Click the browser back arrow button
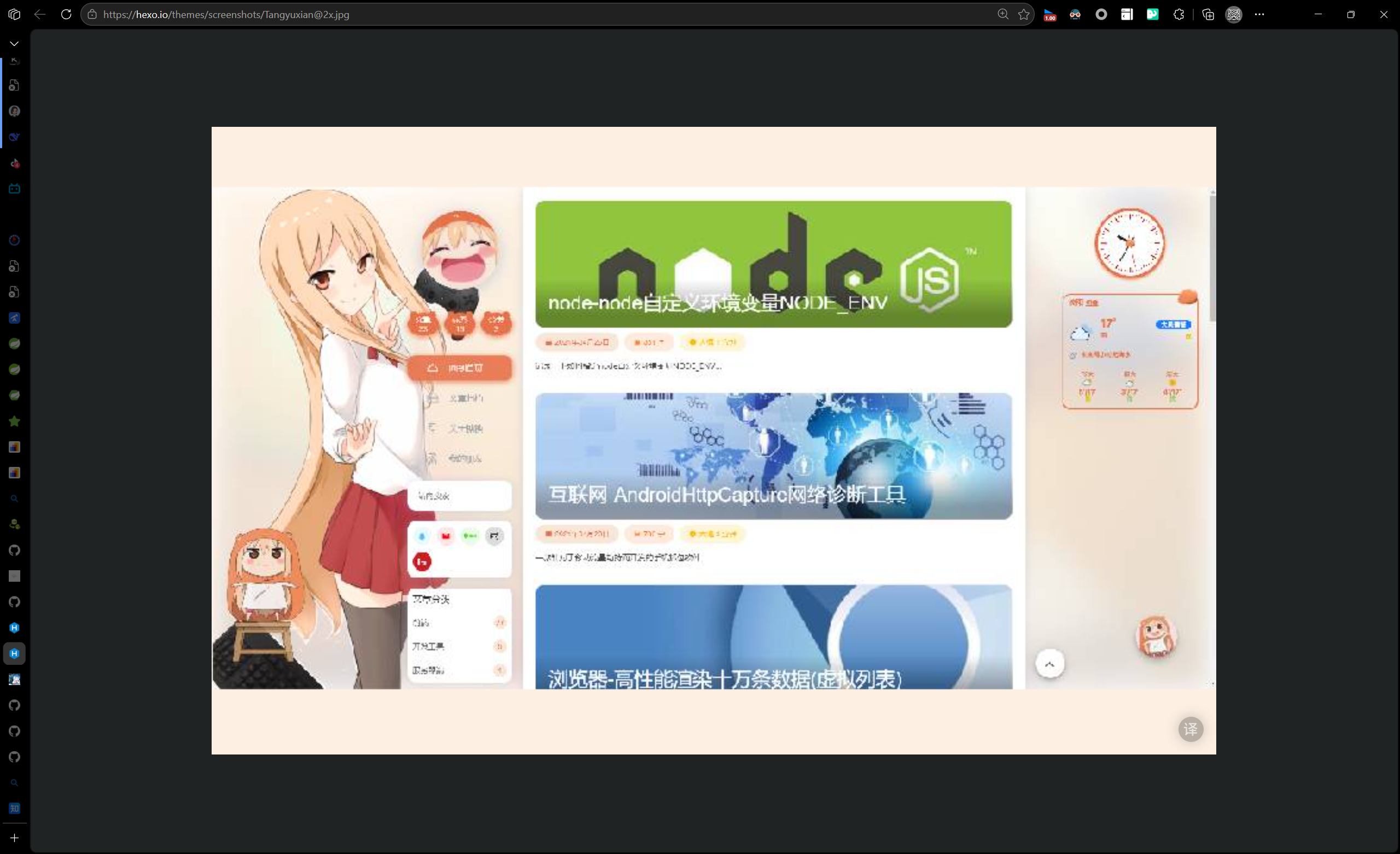Image resolution: width=1400 pixels, height=854 pixels. pos(40,14)
